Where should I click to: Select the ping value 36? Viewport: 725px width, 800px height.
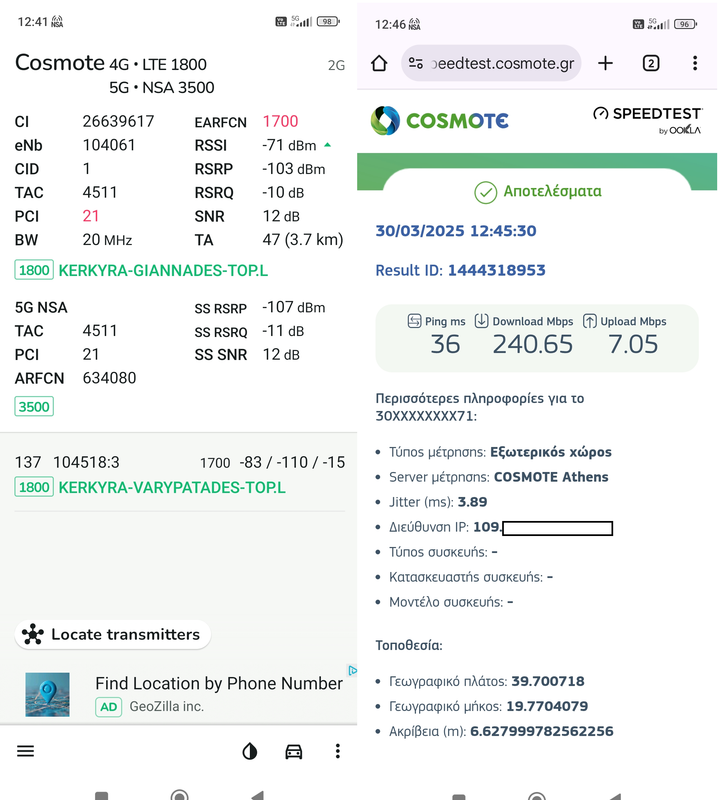pyautogui.click(x=445, y=344)
